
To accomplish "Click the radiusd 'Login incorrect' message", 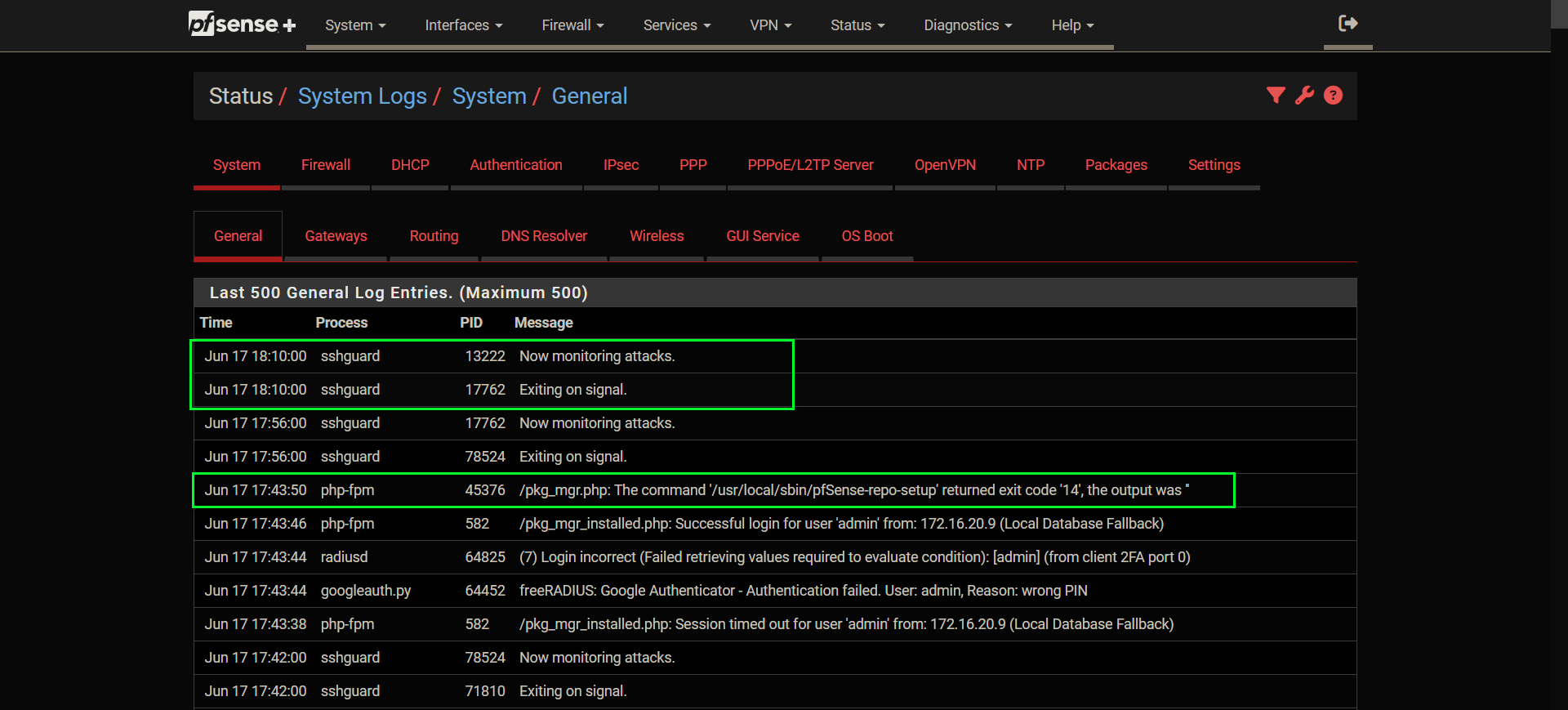I will pos(855,557).
